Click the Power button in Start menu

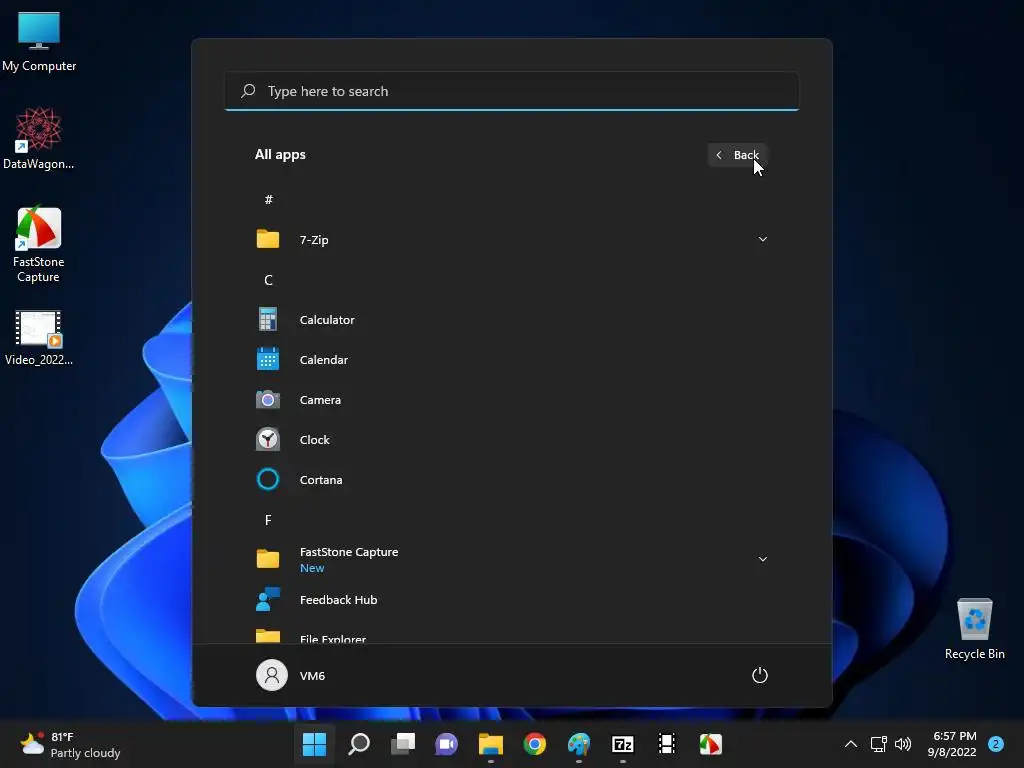pos(760,675)
